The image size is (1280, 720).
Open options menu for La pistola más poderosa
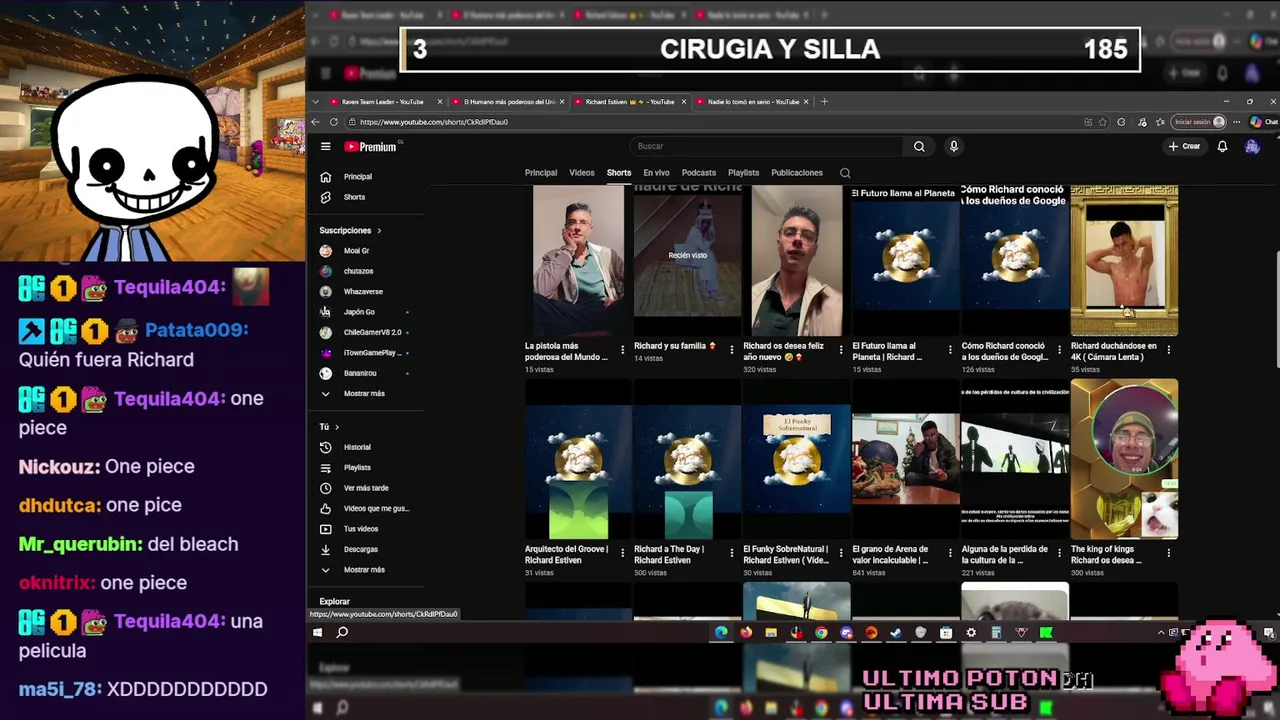pos(623,350)
